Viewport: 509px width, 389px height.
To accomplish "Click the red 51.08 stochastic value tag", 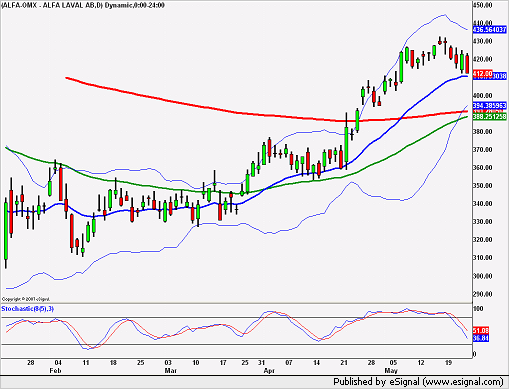I will click(481, 331).
